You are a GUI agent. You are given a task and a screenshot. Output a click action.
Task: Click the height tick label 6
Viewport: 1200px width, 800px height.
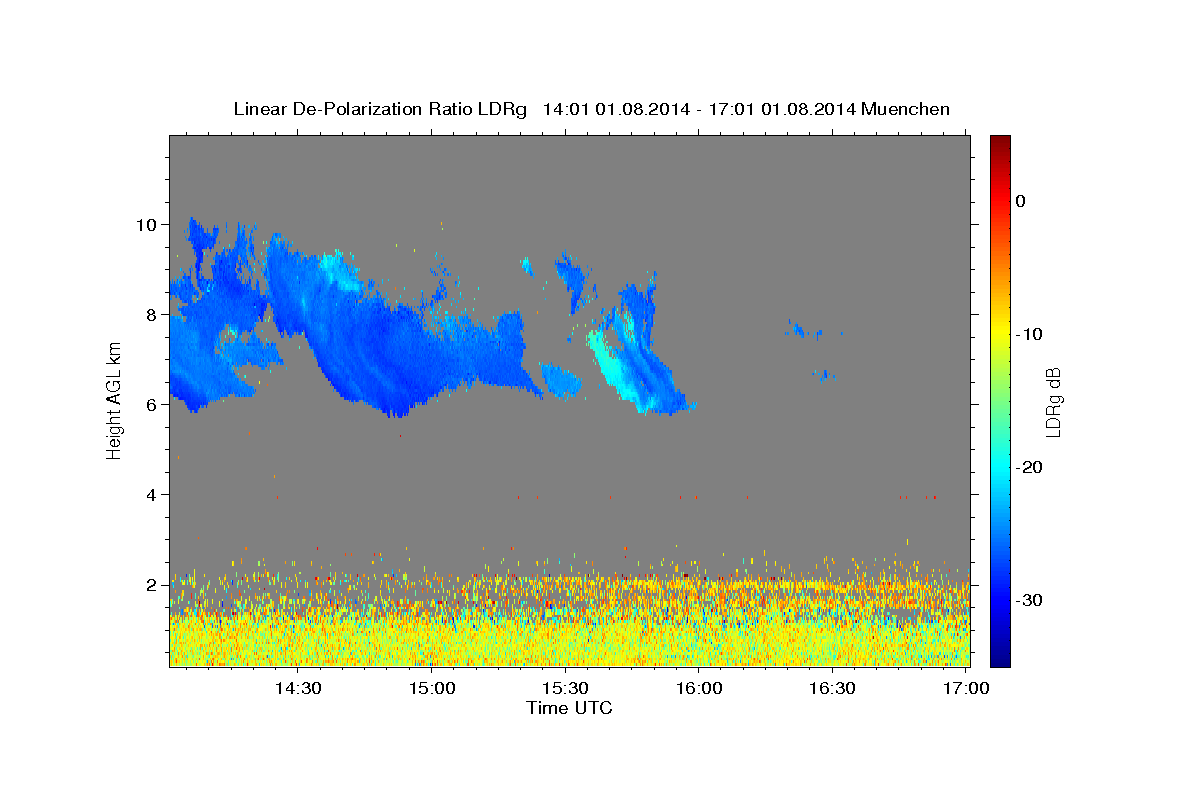152,404
